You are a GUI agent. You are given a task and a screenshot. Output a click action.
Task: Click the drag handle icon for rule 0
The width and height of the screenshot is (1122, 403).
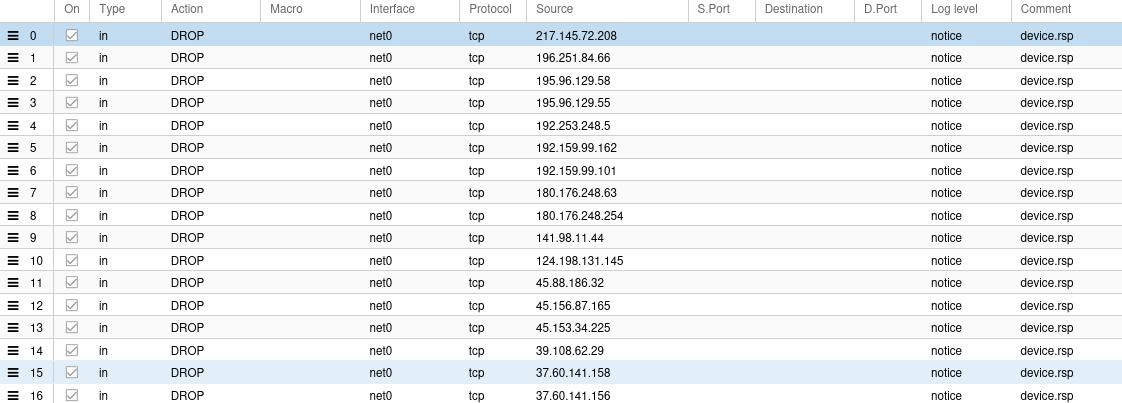click(13, 35)
